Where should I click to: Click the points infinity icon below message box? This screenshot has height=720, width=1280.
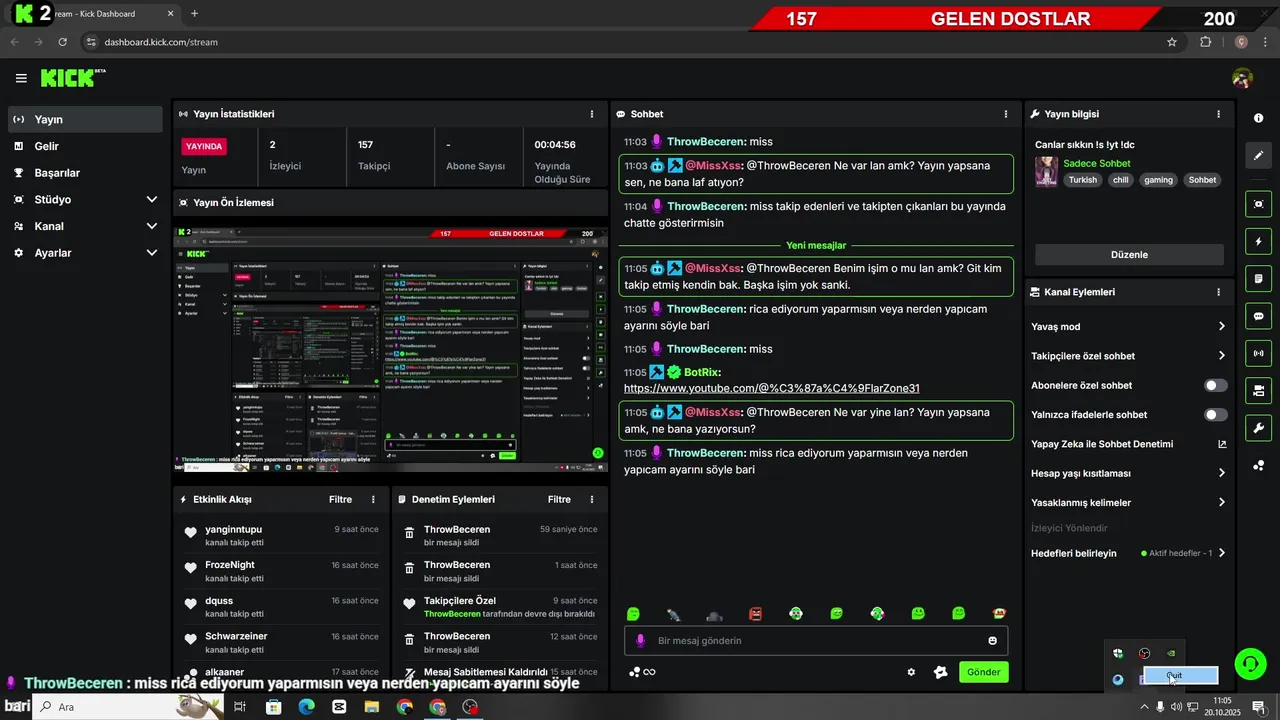pos(642,672)
